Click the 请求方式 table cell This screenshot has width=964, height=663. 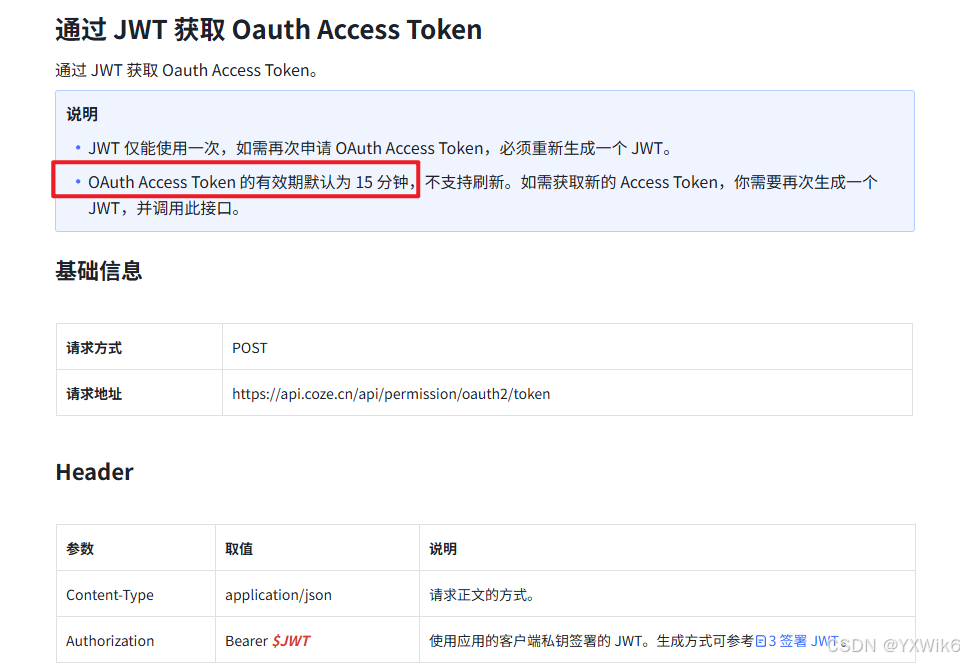click(140, 347)
